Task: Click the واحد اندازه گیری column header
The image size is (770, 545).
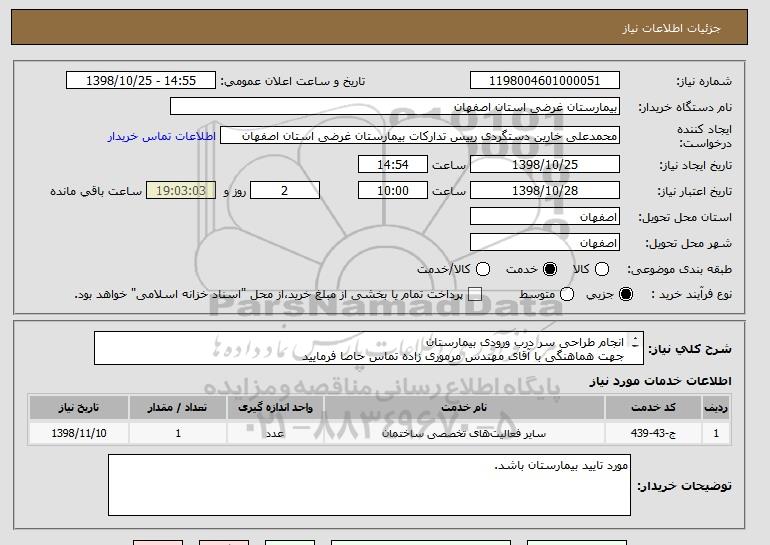Action: [x=275, y=408]
